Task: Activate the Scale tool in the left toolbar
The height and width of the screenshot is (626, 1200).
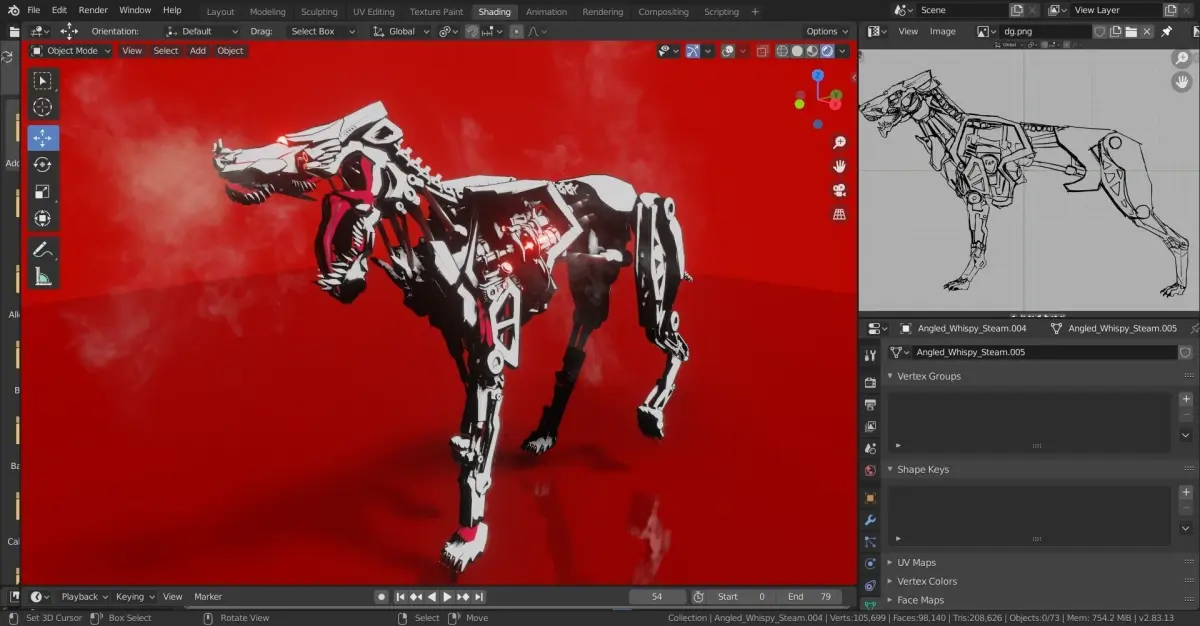Action: [43, 192]
